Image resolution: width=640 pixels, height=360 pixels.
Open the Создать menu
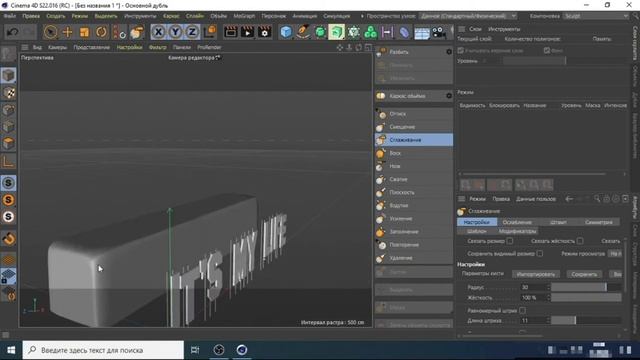(56, 16)
